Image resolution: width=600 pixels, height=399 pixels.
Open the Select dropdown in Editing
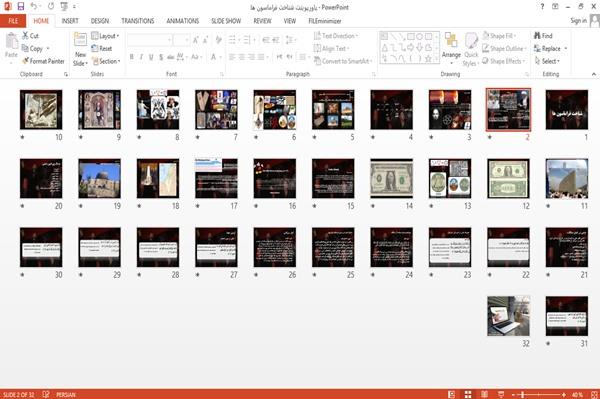click(x=547, y=61)
